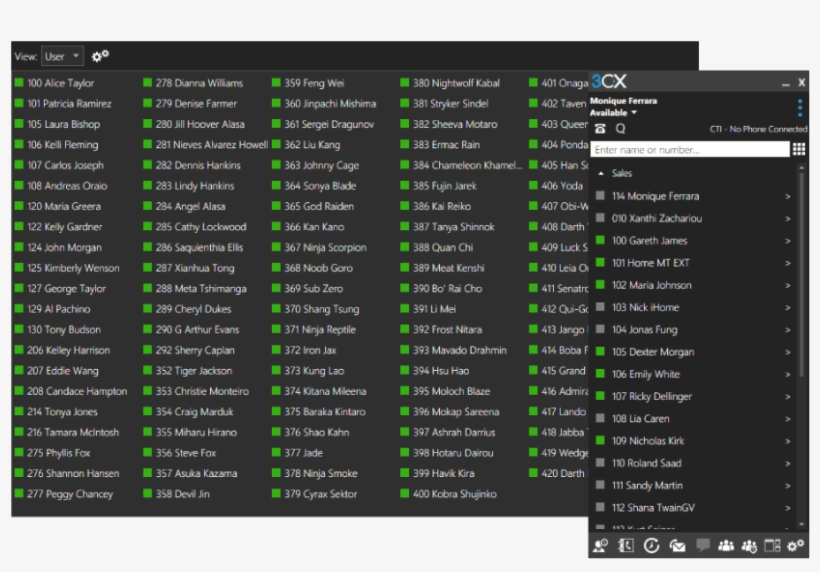The width and height of the screenshot is (820, 572).
Task: Open the phonebook contacts icon
Action: (626, 546)
